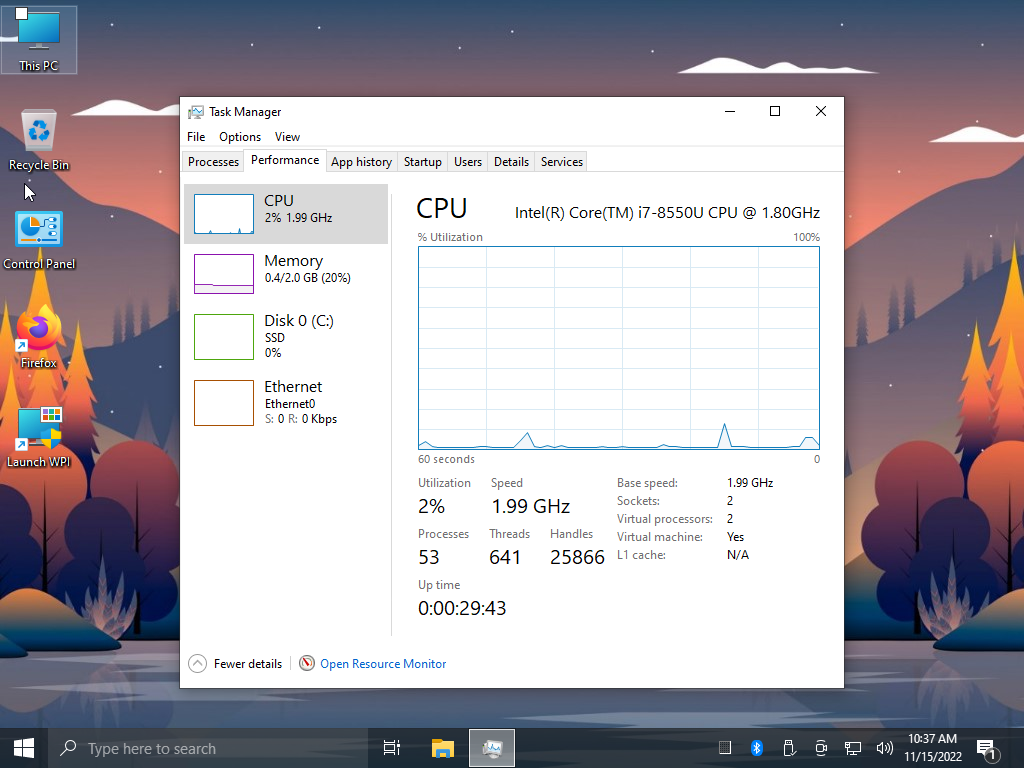
Task: Click the CPU model name text
Action: pyautogui.click(x=667, y=213)
